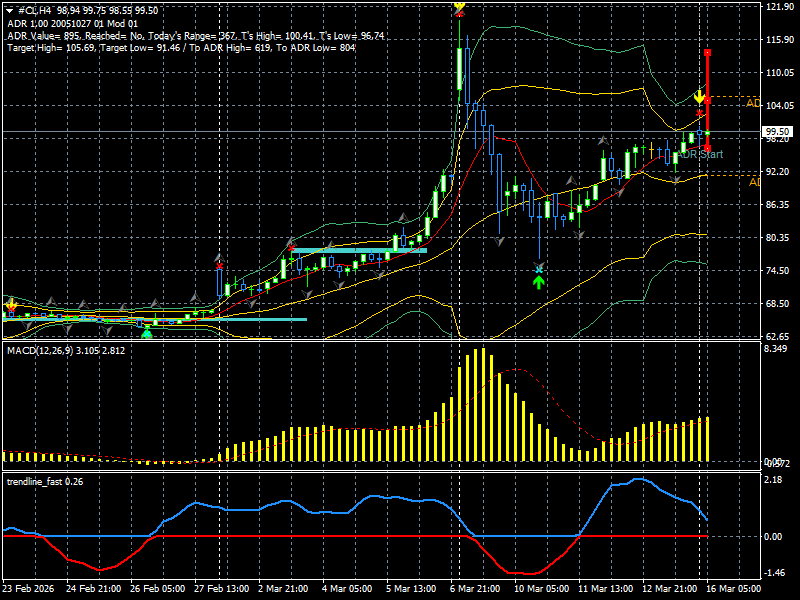
Task: Select the gray fractal arrow near 10 Mar candles
Action: pos(499,241)
